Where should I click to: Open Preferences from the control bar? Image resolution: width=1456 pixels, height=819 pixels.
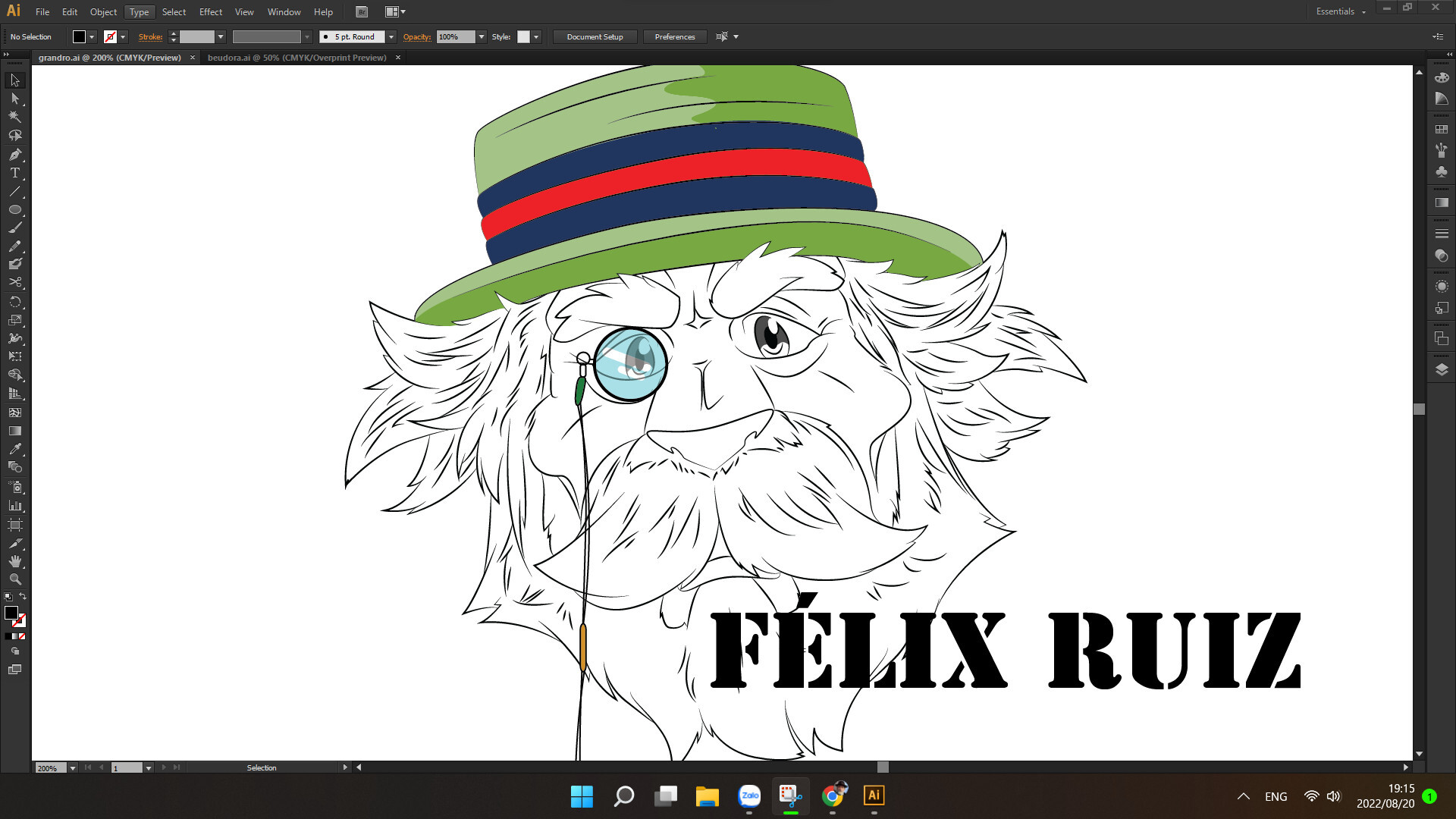[674, 36]
